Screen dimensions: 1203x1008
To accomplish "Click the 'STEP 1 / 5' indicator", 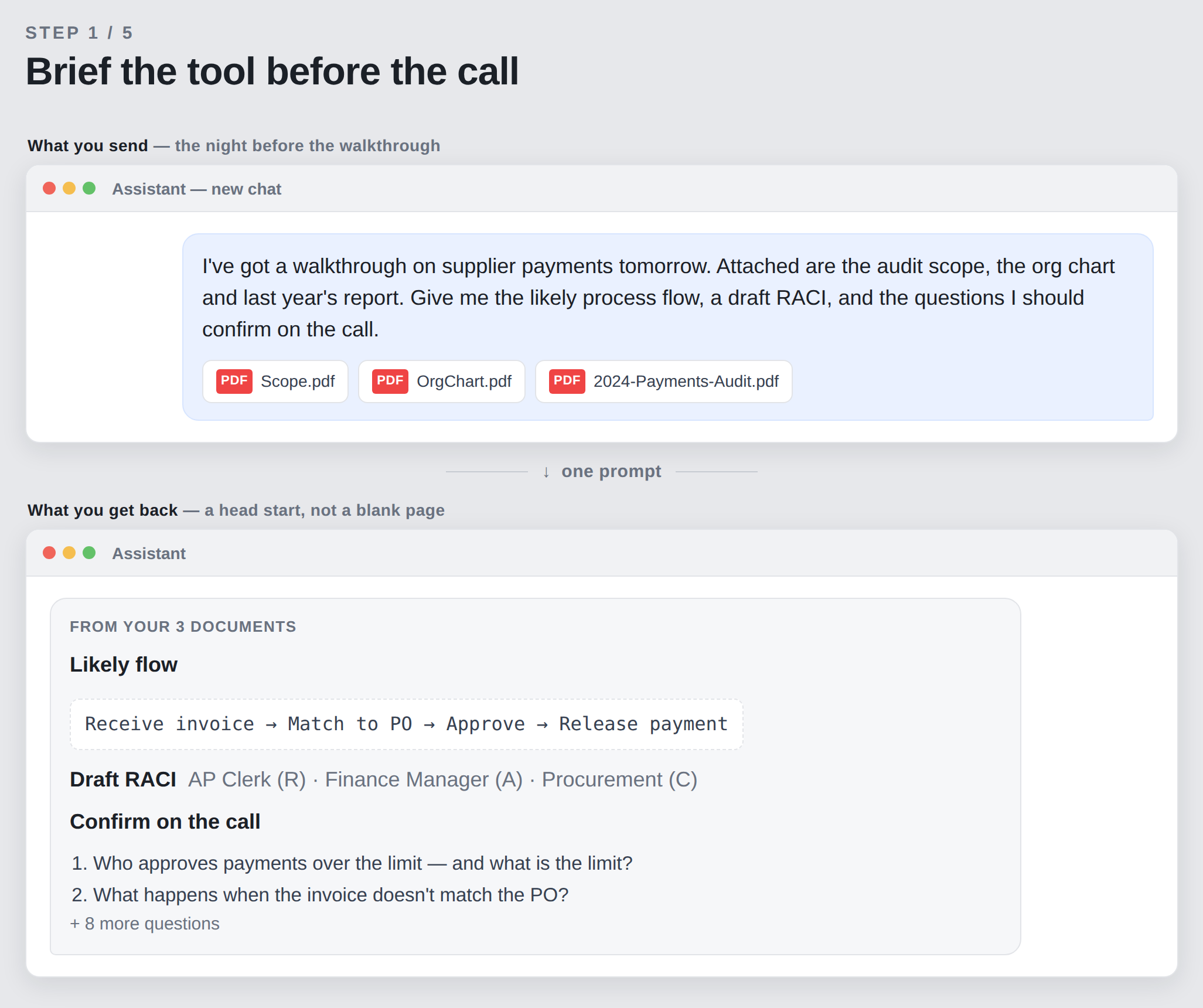I will (x=79, y=33).
